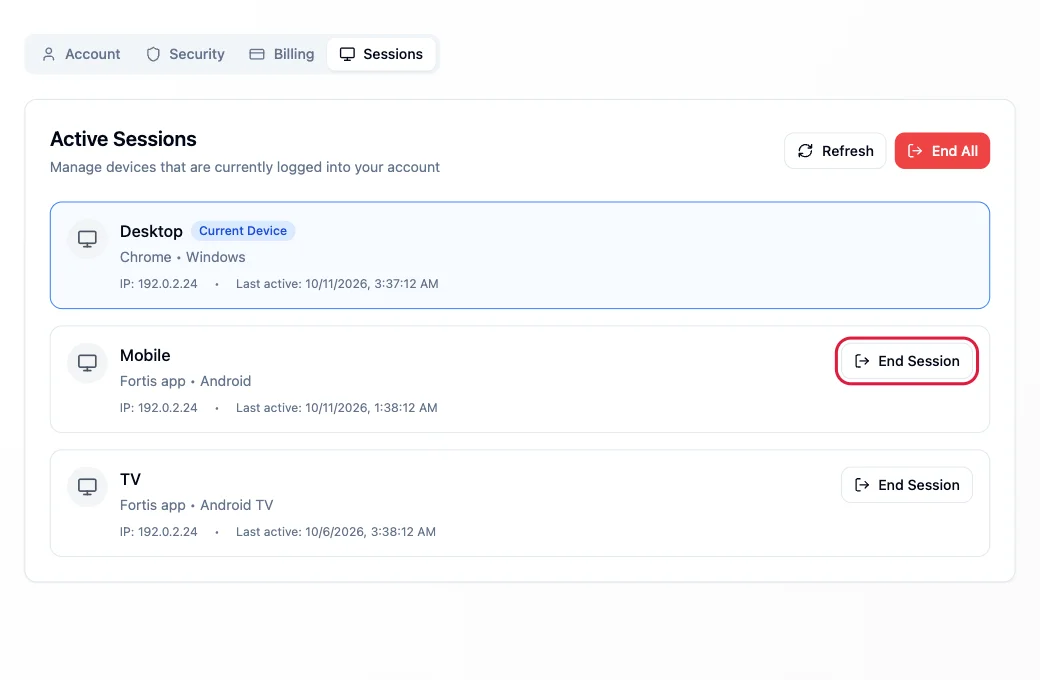The image size is (1040, 680).
Task: Select the TV device name
Action: tap(131, 480)
